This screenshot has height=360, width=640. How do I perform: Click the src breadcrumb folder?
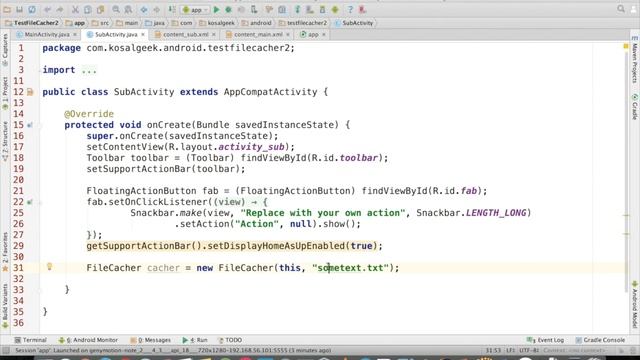tap(100, 23)
